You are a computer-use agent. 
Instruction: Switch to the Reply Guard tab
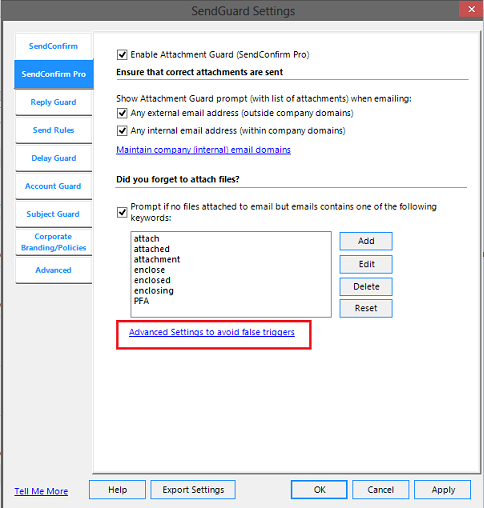point(53,102)
